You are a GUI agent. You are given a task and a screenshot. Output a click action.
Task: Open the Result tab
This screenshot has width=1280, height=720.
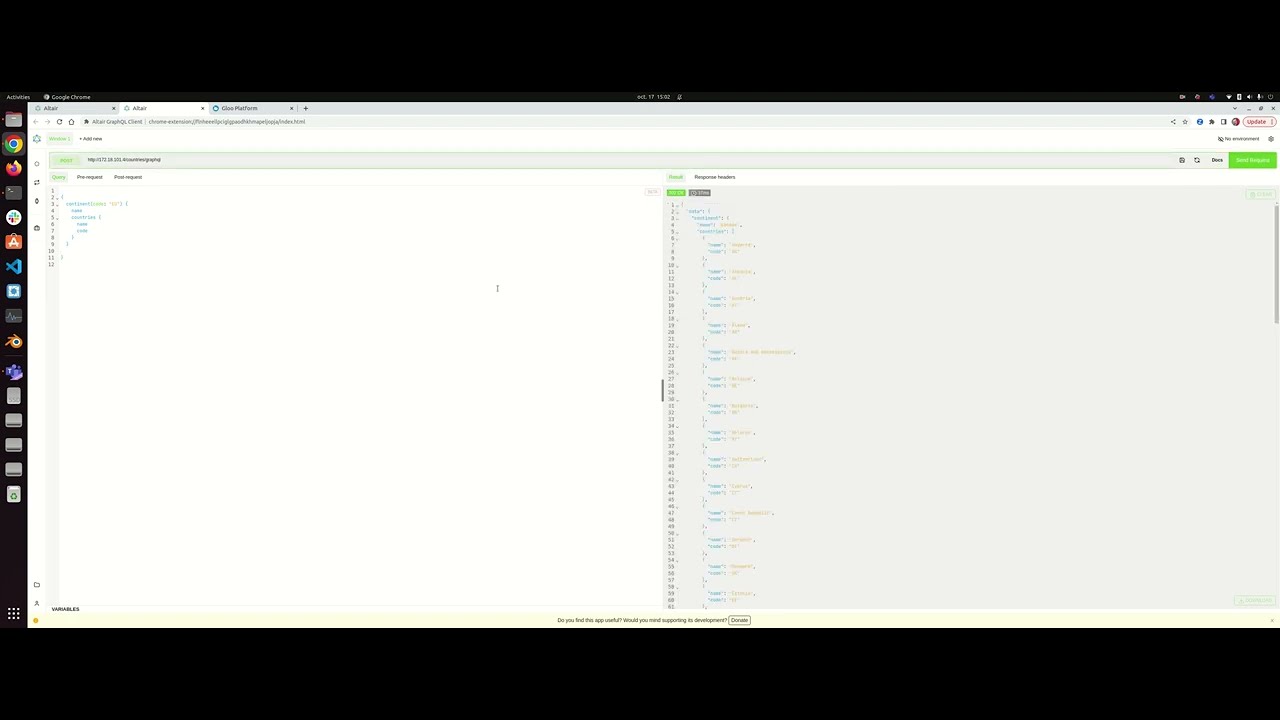[x=676, y=177]
